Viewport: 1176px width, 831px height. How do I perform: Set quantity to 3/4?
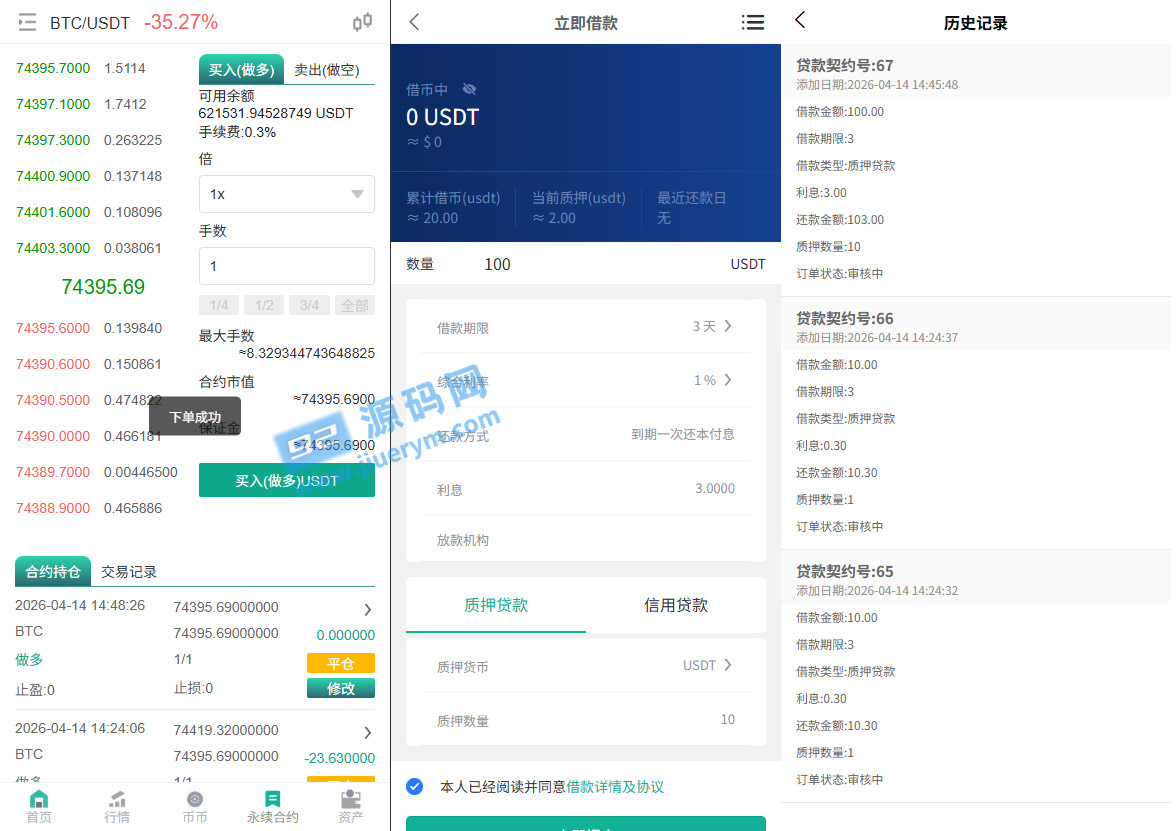click(x=309, y=305)
